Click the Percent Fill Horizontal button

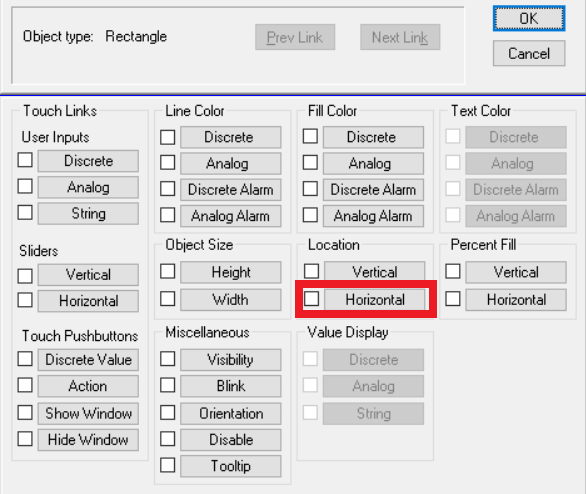tap(516, 300)
